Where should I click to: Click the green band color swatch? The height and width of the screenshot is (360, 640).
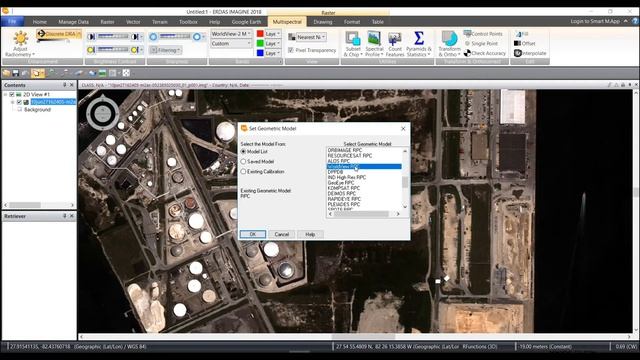tap(260, 43)
